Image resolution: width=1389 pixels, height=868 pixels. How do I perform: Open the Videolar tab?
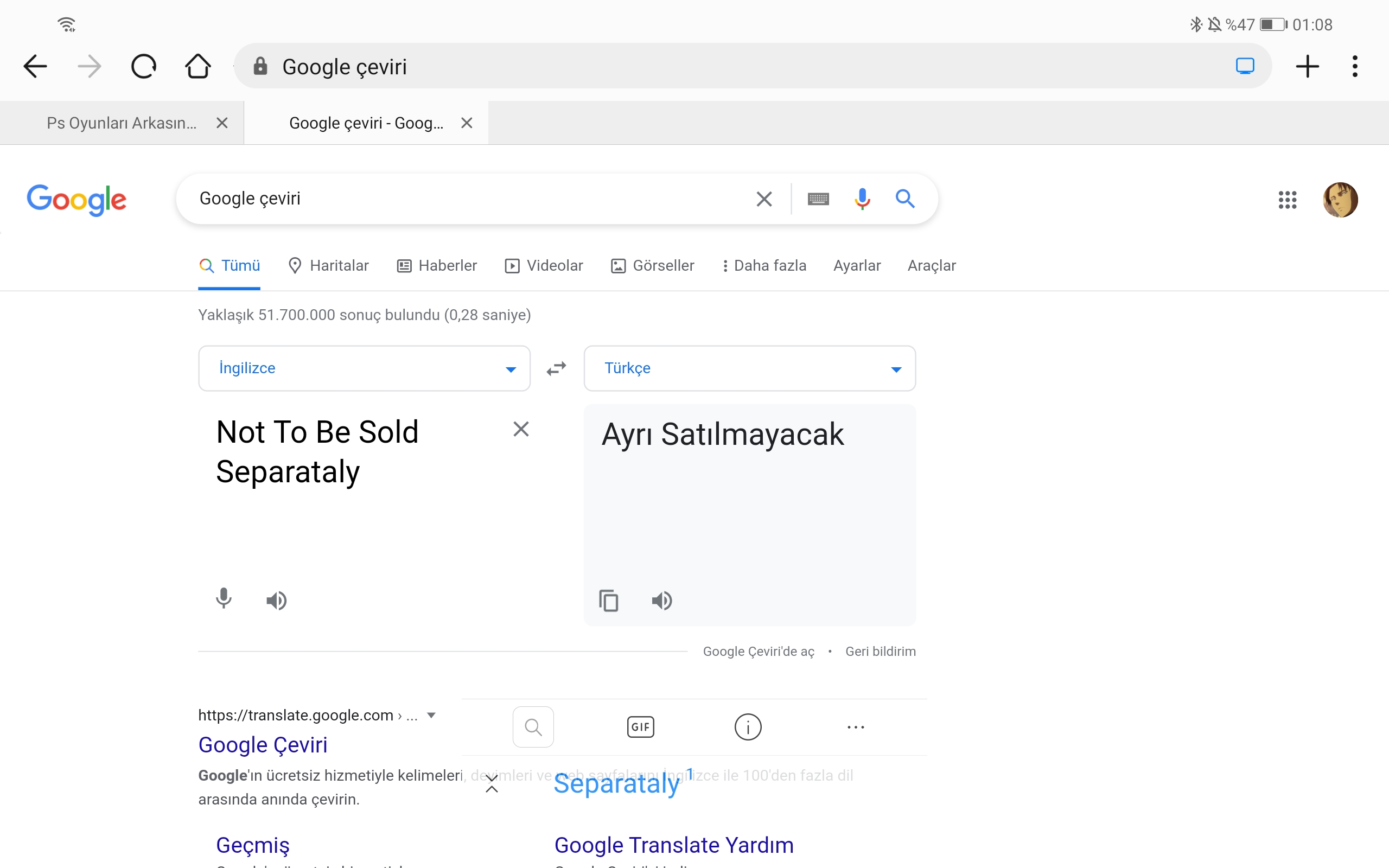[x=544, y=266]
